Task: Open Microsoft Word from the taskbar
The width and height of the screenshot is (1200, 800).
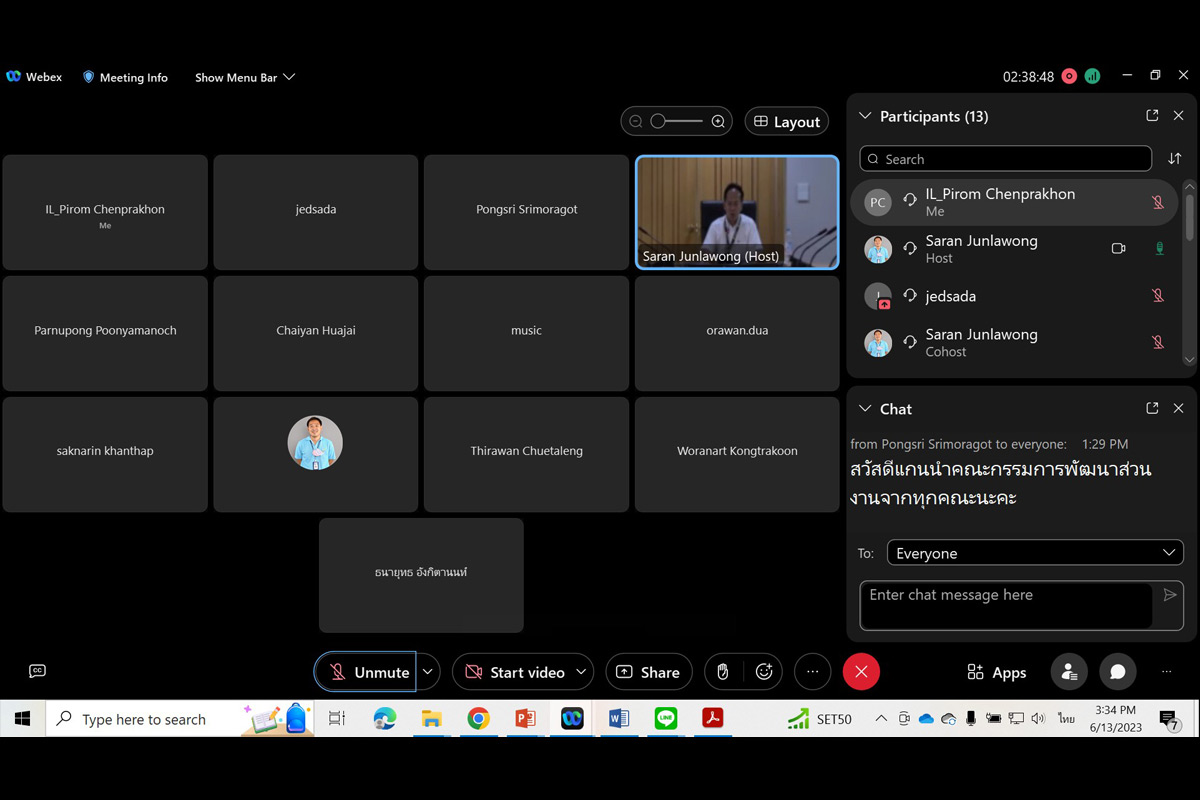Action: click(618, 718)
